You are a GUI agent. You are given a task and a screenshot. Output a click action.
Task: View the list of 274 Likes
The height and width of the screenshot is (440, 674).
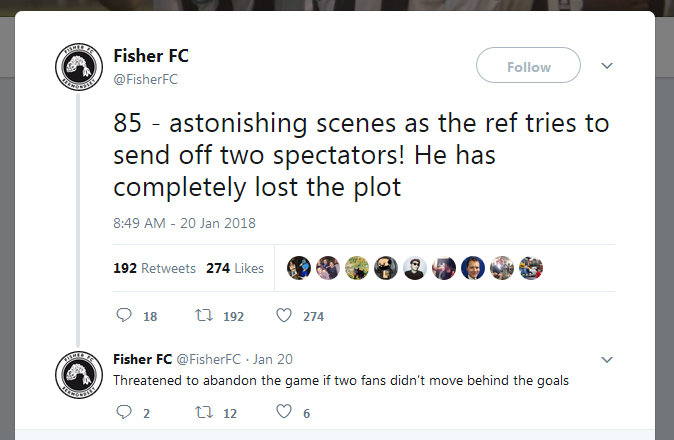point(235,268)
